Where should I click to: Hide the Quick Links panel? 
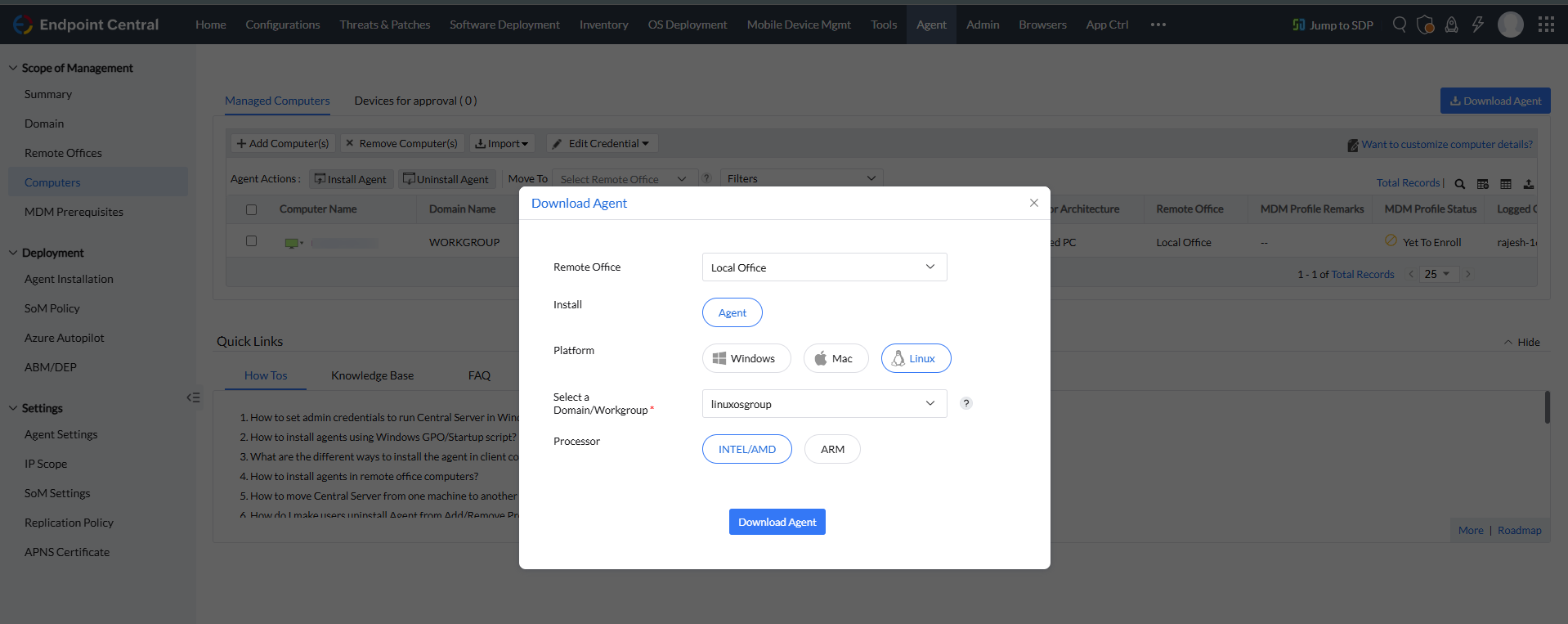1522,342
